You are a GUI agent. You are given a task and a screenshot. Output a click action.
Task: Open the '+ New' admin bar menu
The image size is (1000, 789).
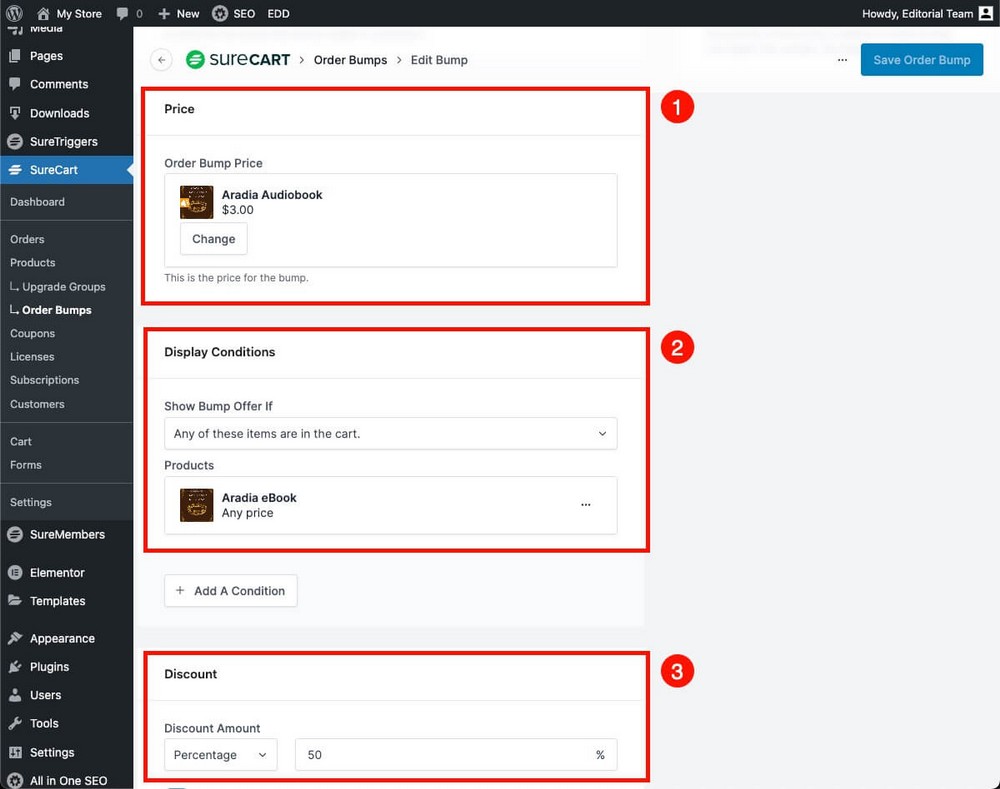point(178,13)
